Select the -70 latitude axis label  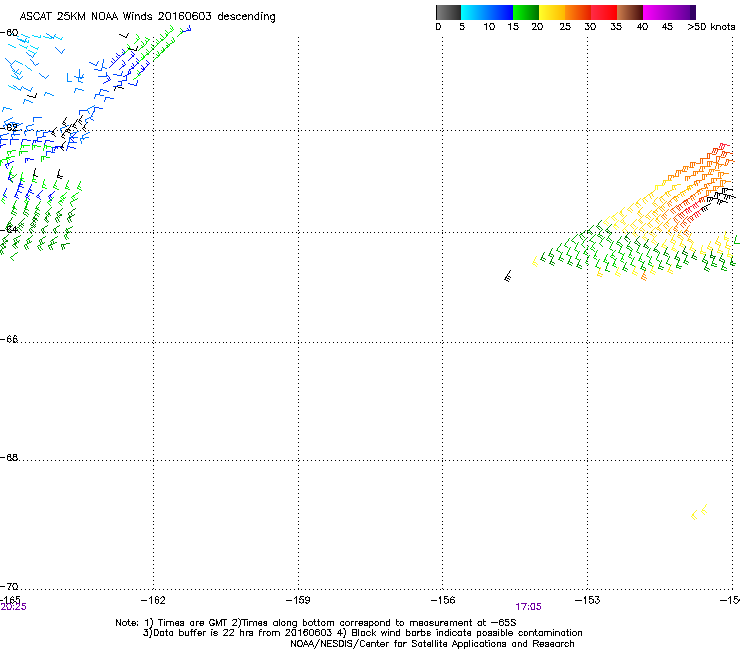9,586
